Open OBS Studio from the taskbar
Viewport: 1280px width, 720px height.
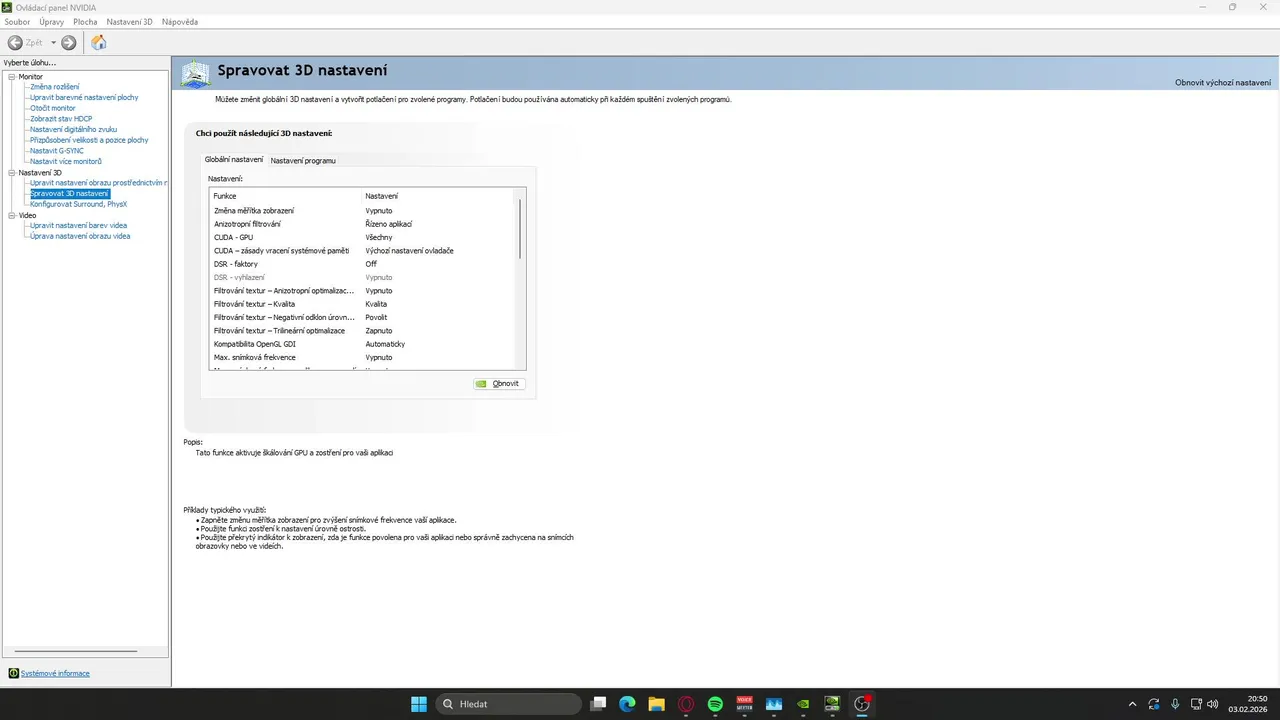(862, 704)
